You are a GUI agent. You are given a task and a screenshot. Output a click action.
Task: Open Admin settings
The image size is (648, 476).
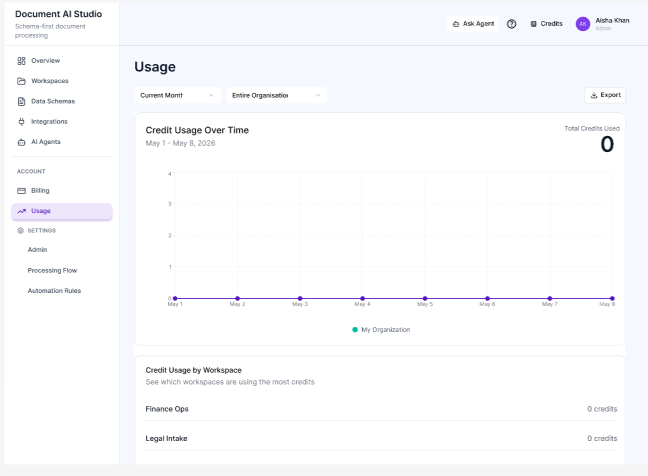tap(37, 250)
